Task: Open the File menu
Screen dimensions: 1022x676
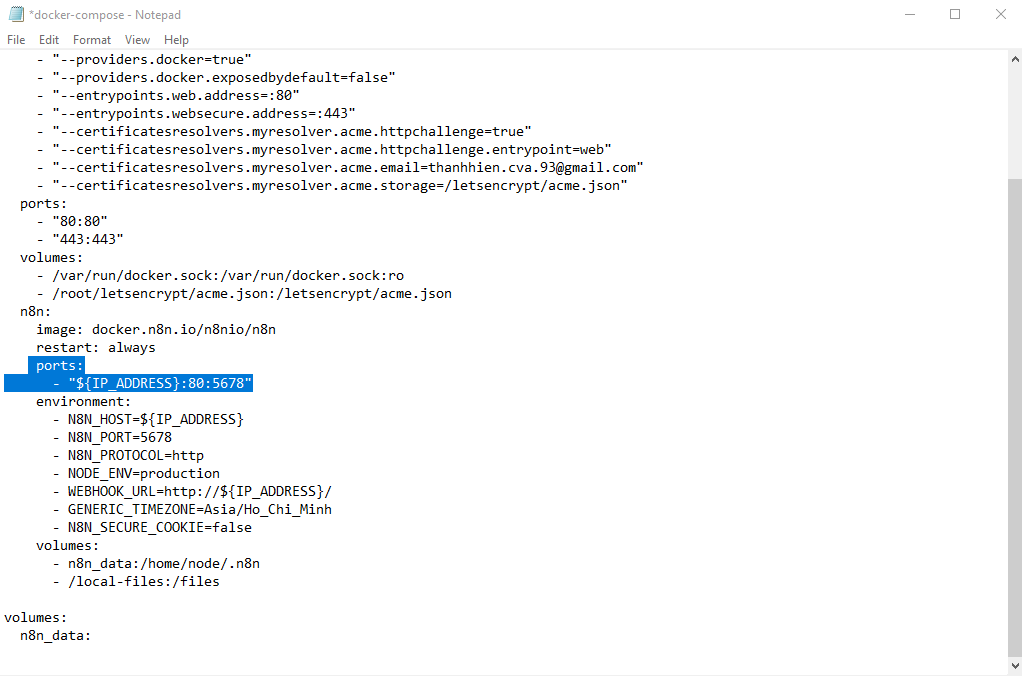Action: click(x=16, y=39)
